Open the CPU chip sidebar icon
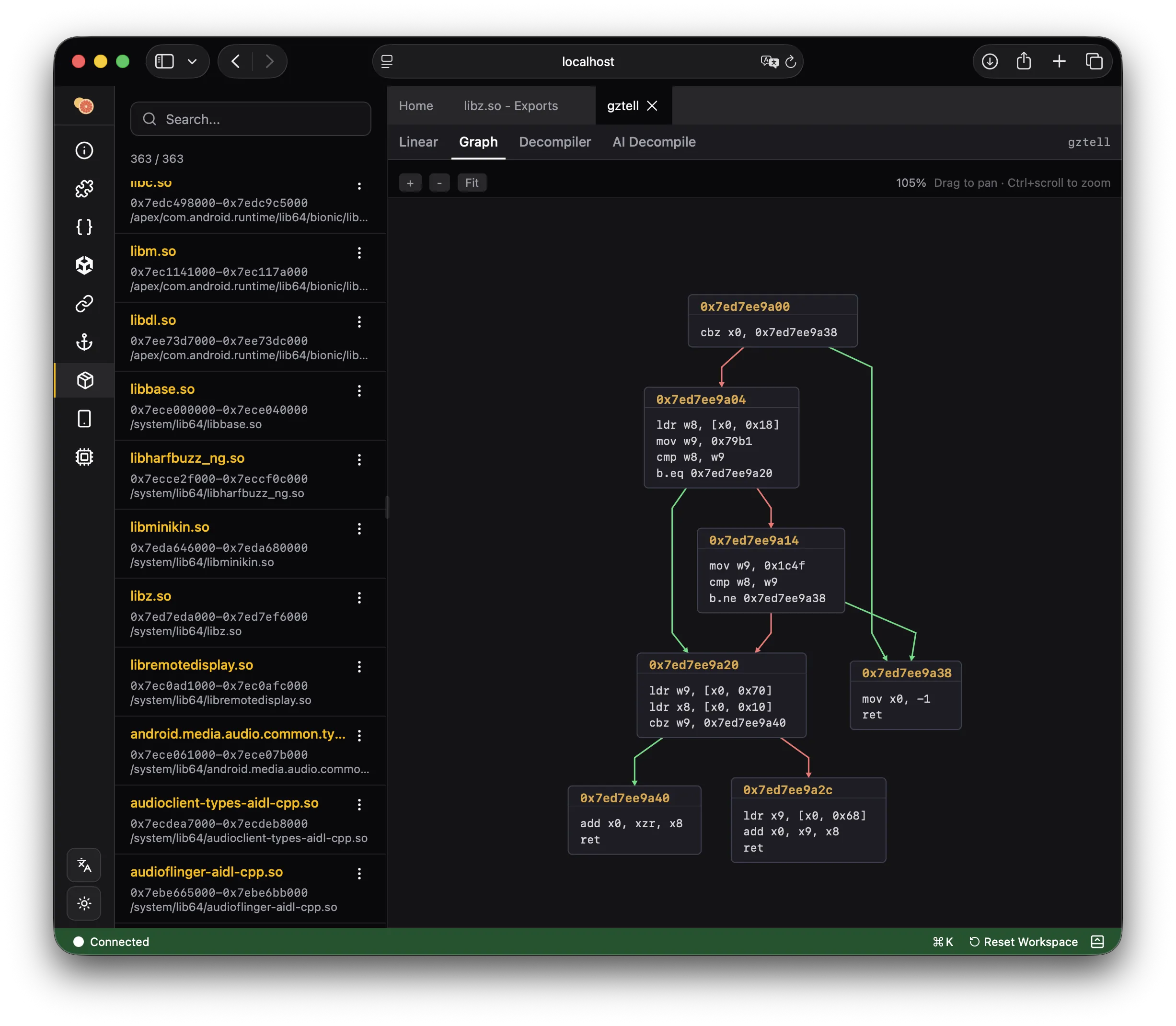This screenshot has height=1026, width=1176. (84, 457)
